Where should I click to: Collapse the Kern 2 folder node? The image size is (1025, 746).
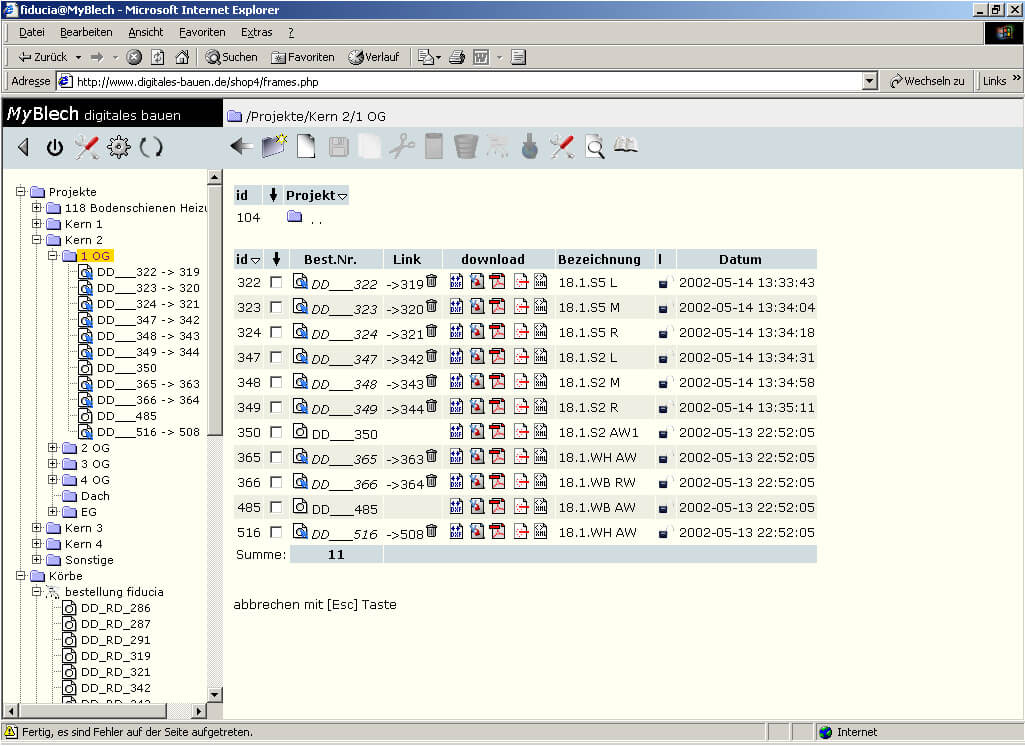37,240
